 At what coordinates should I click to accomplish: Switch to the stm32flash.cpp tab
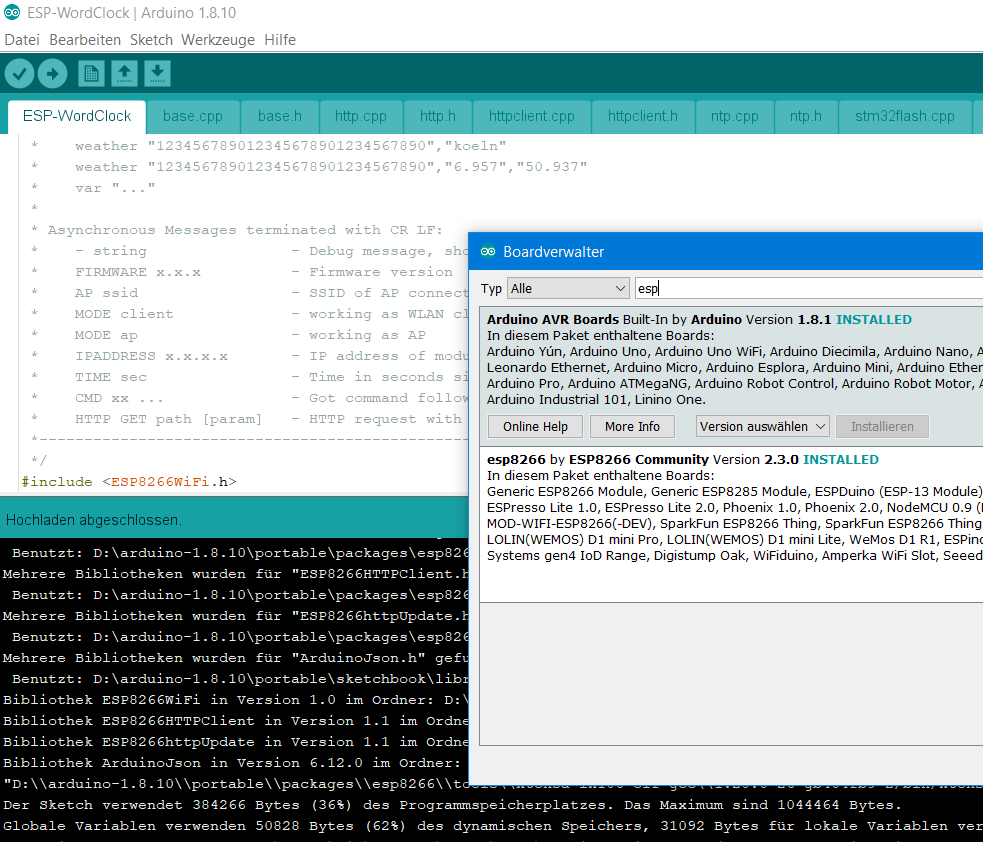905,117
